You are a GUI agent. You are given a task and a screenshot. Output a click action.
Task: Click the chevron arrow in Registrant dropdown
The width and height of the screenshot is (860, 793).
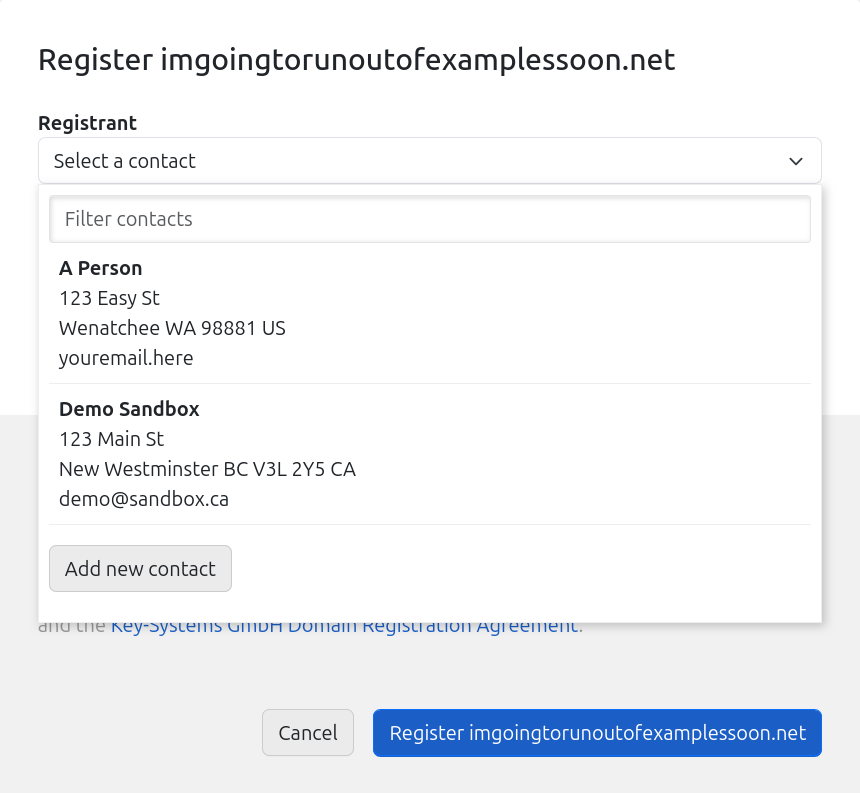(x=796, y=161)
